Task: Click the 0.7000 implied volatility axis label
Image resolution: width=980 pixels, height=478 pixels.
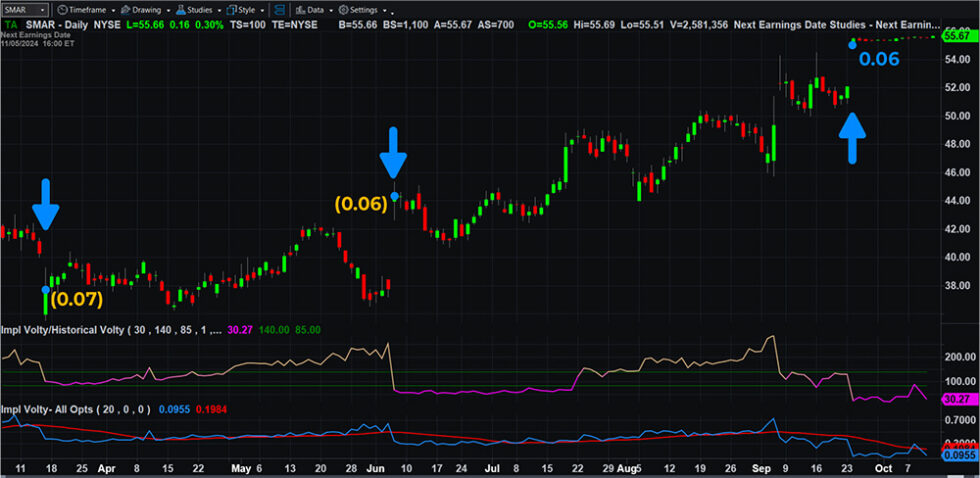Action: [x=960, y=421]
